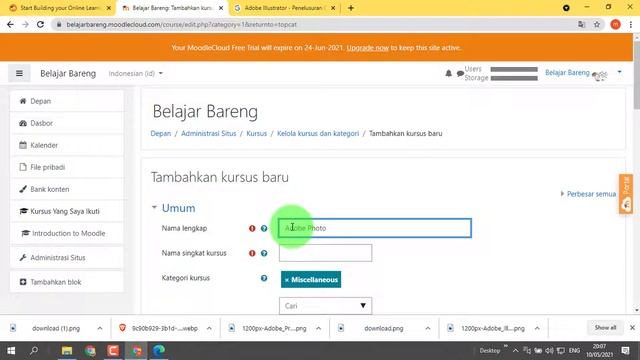Open options for the .webp download
The image size is (640, 360).
tap(209, 328)
